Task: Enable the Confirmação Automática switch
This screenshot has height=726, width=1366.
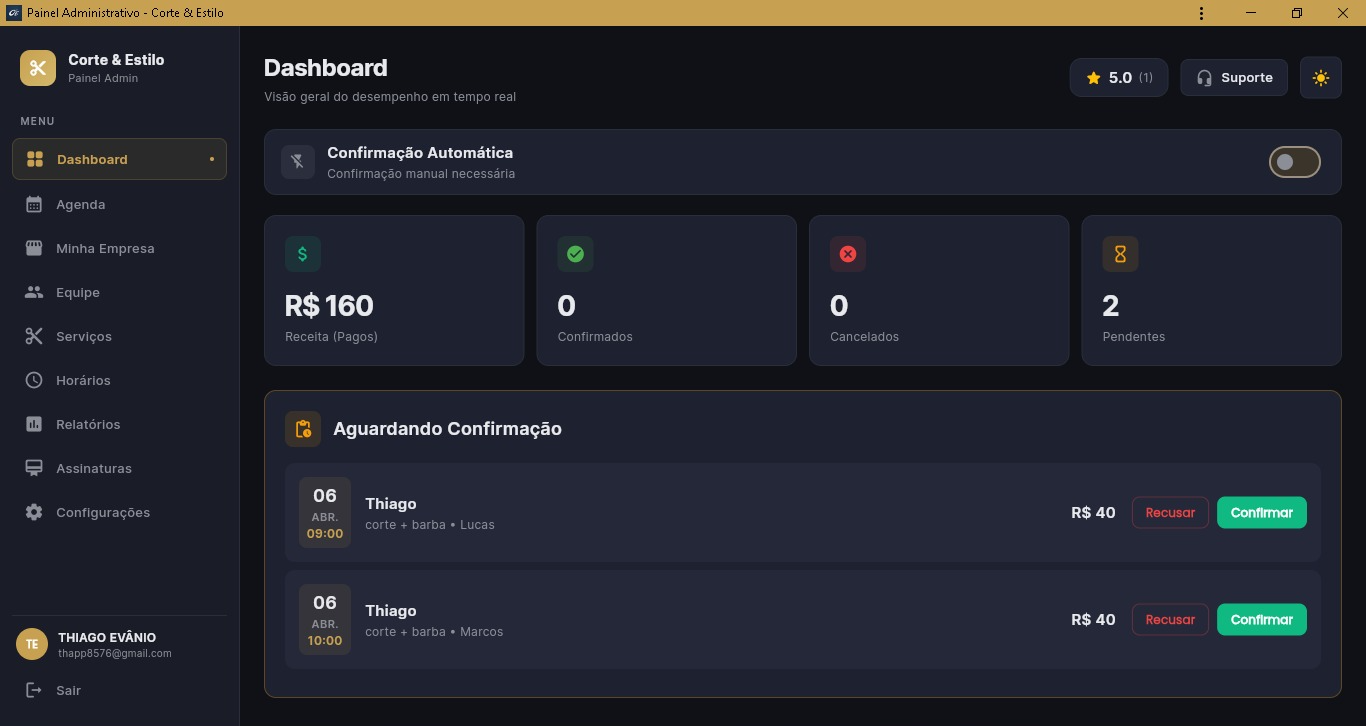Action: [1295, 161]
